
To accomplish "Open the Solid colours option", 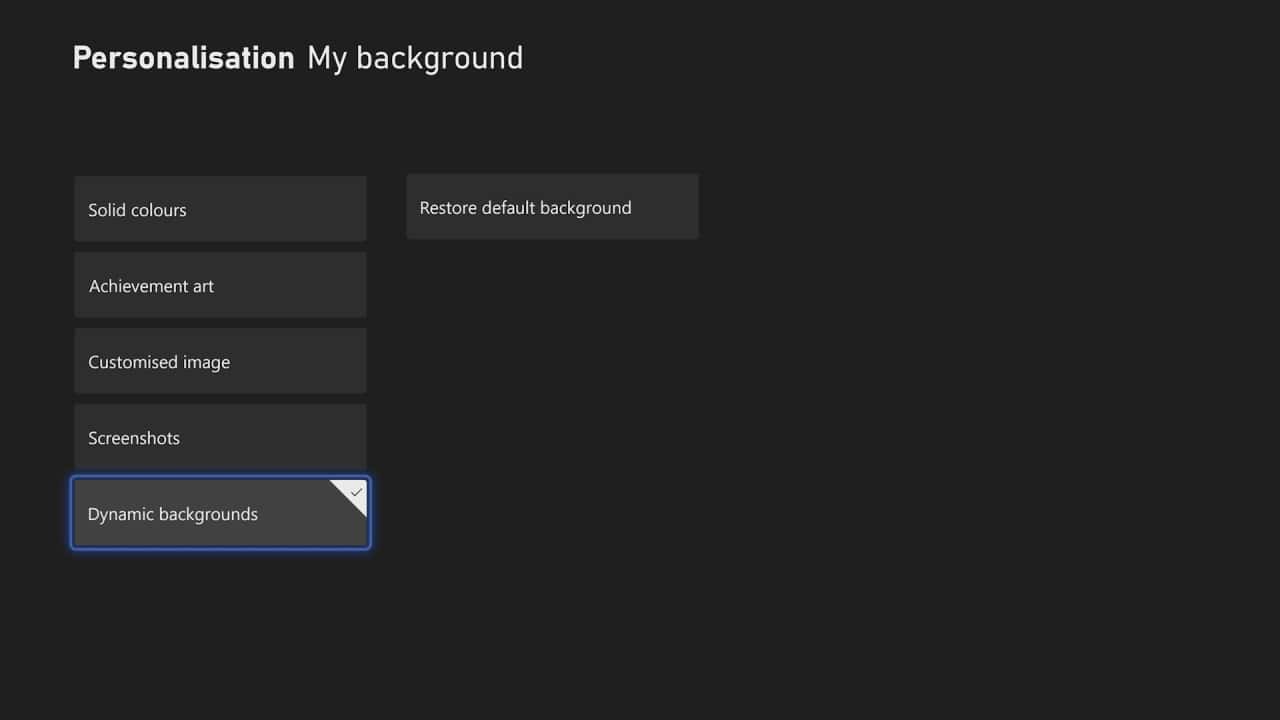I will [x=220, y=209].
